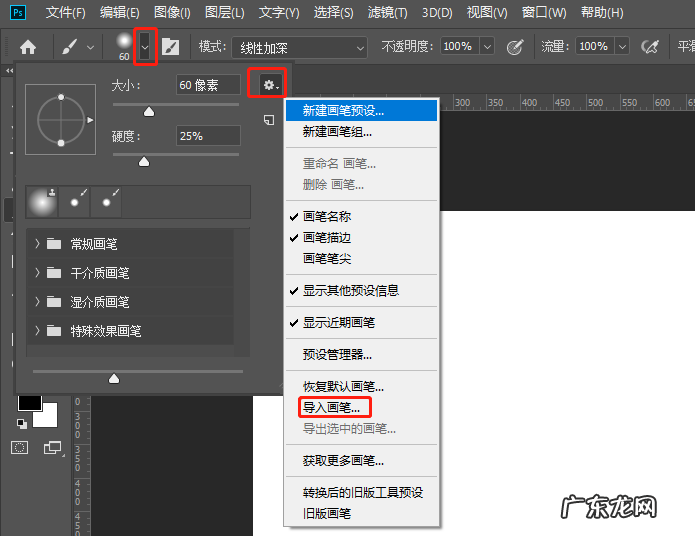
Task: Click the size slider handle
Action: pos(149,111)
